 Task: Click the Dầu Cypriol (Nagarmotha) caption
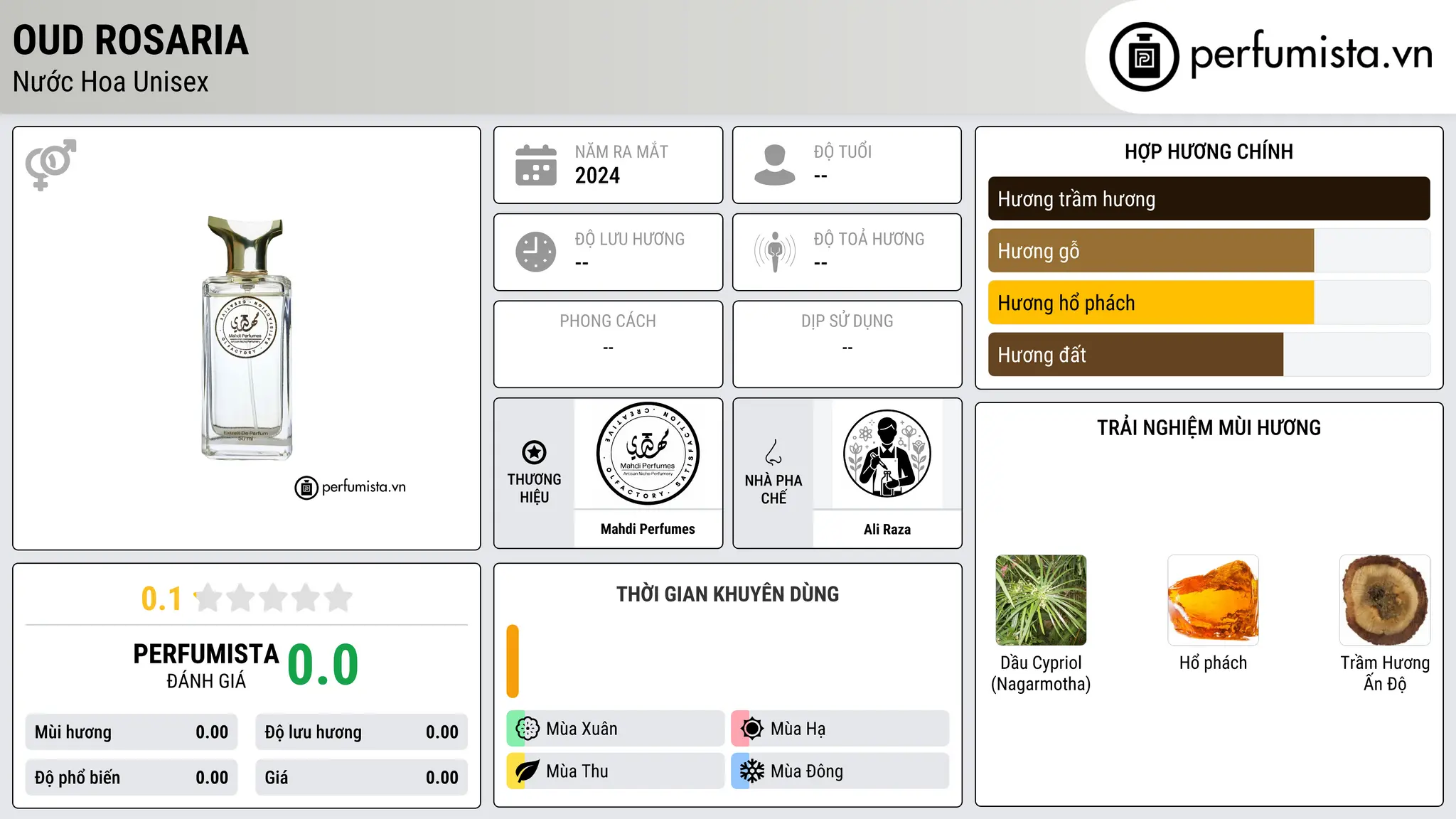tap(1041, 673)
